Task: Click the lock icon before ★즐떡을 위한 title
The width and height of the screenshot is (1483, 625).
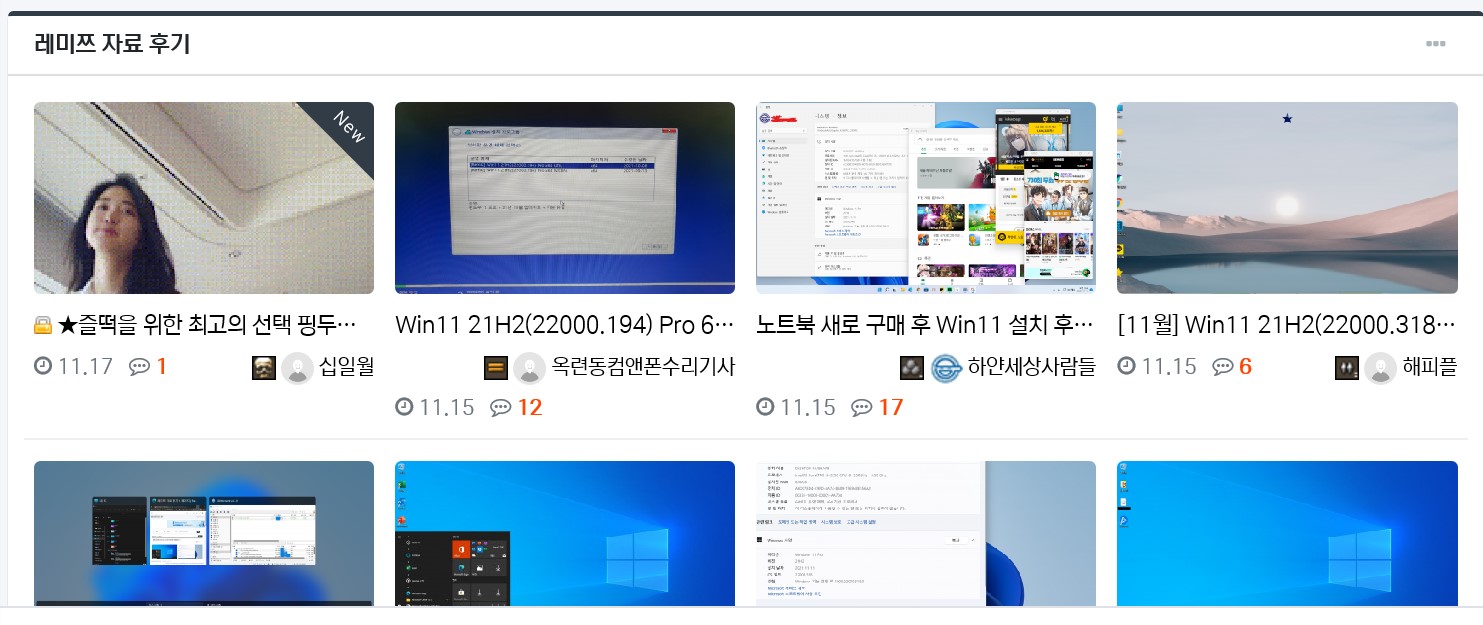Action: 43,325
